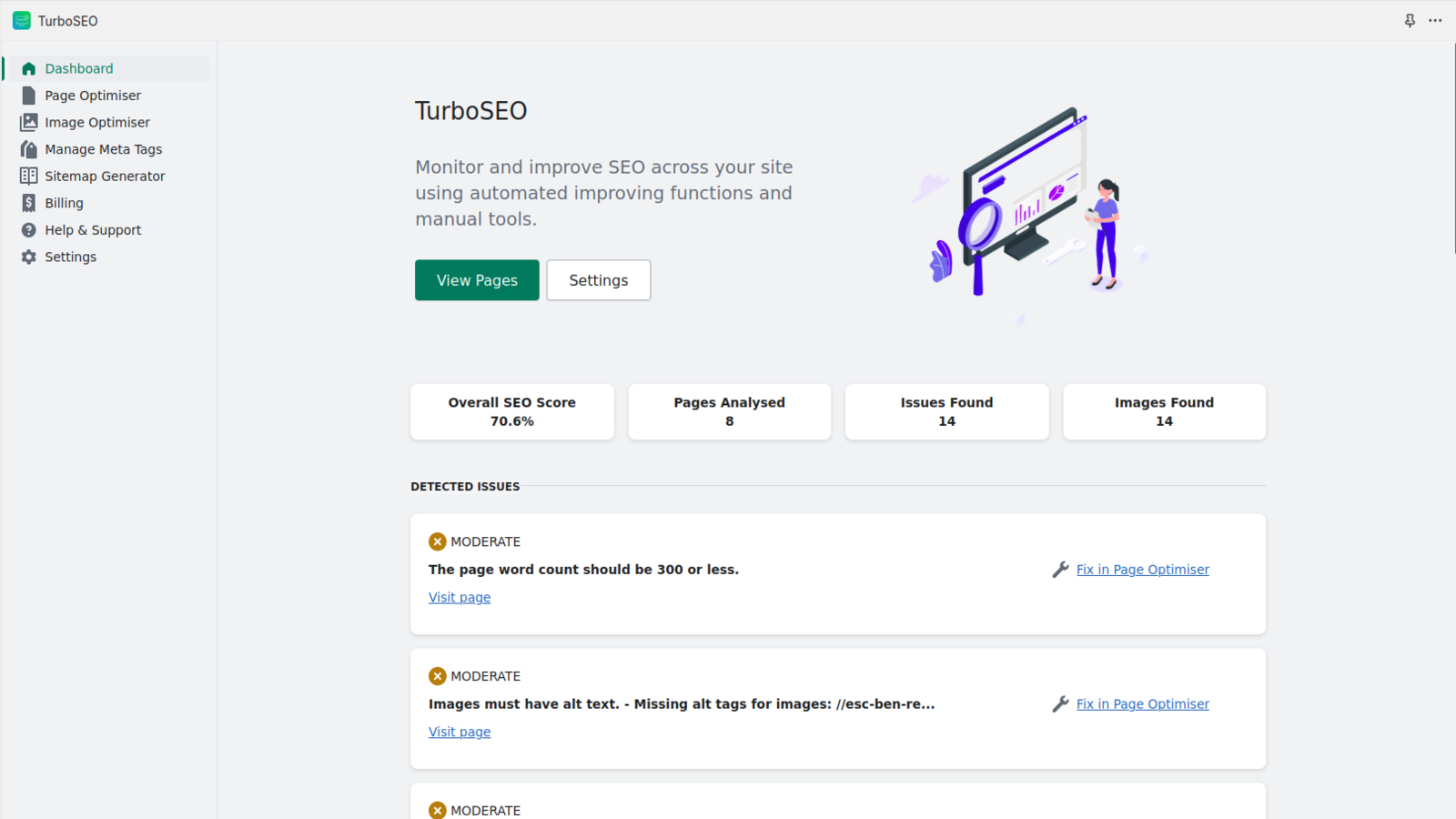Open Help & Support via the question icon
Screen dimensions: 1456x819
point(28,229)
